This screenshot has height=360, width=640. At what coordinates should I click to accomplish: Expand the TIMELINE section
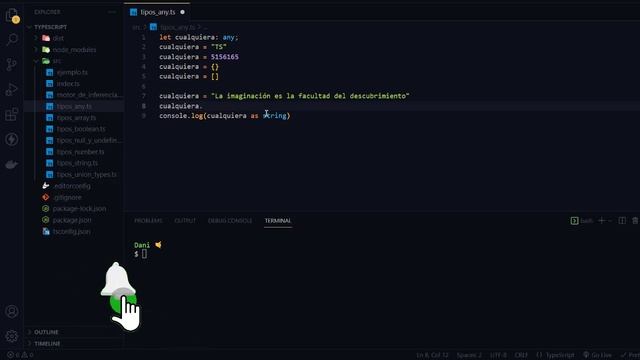[x=47, y=343]
